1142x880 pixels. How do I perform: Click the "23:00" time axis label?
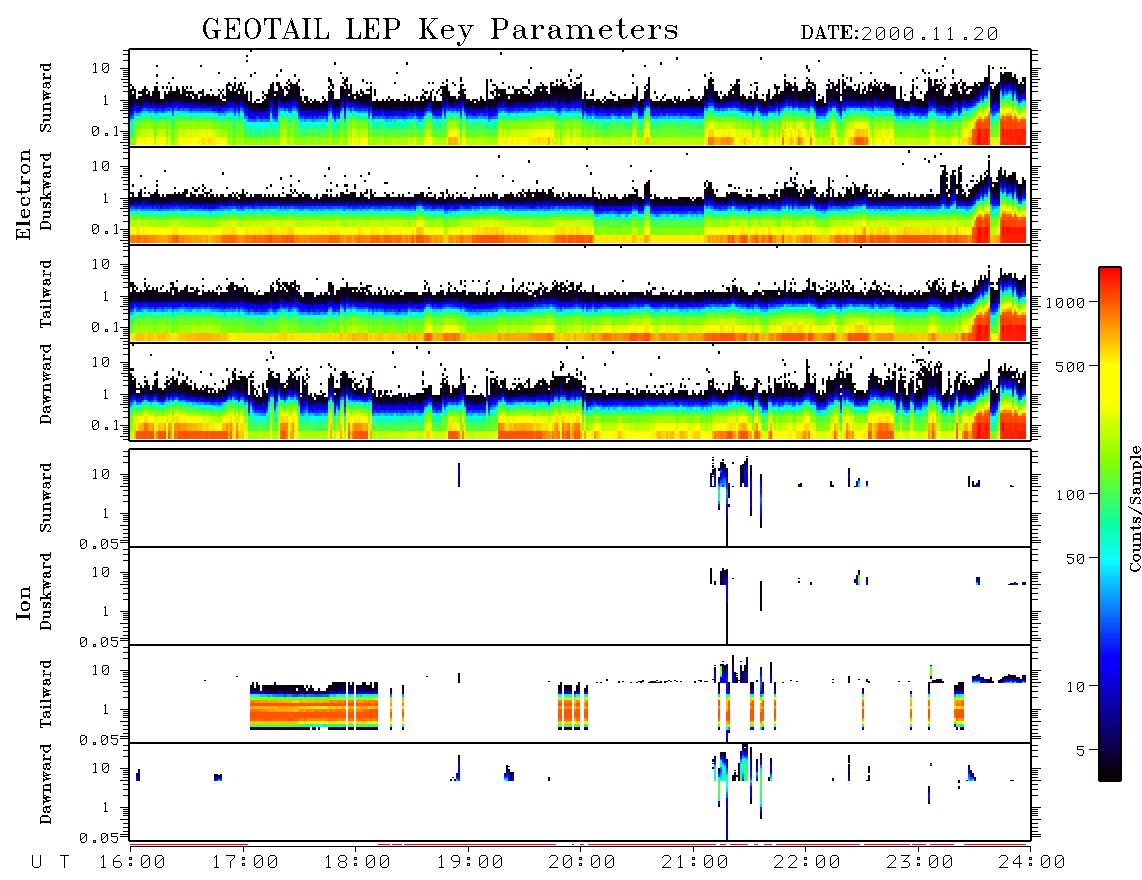(920, 862)
